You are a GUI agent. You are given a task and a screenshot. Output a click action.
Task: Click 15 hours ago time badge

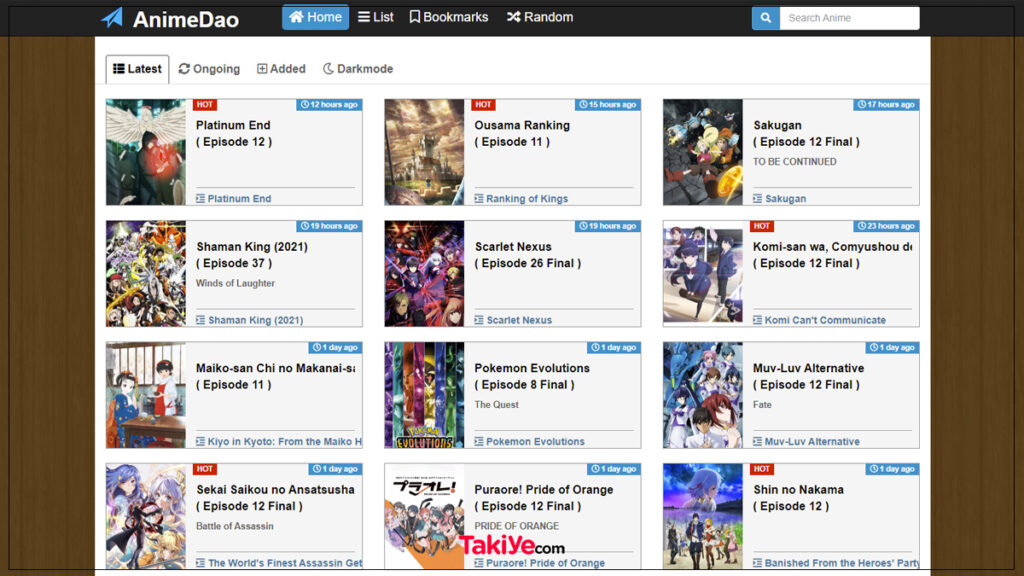pyautogui.click(x=608, y=104)
